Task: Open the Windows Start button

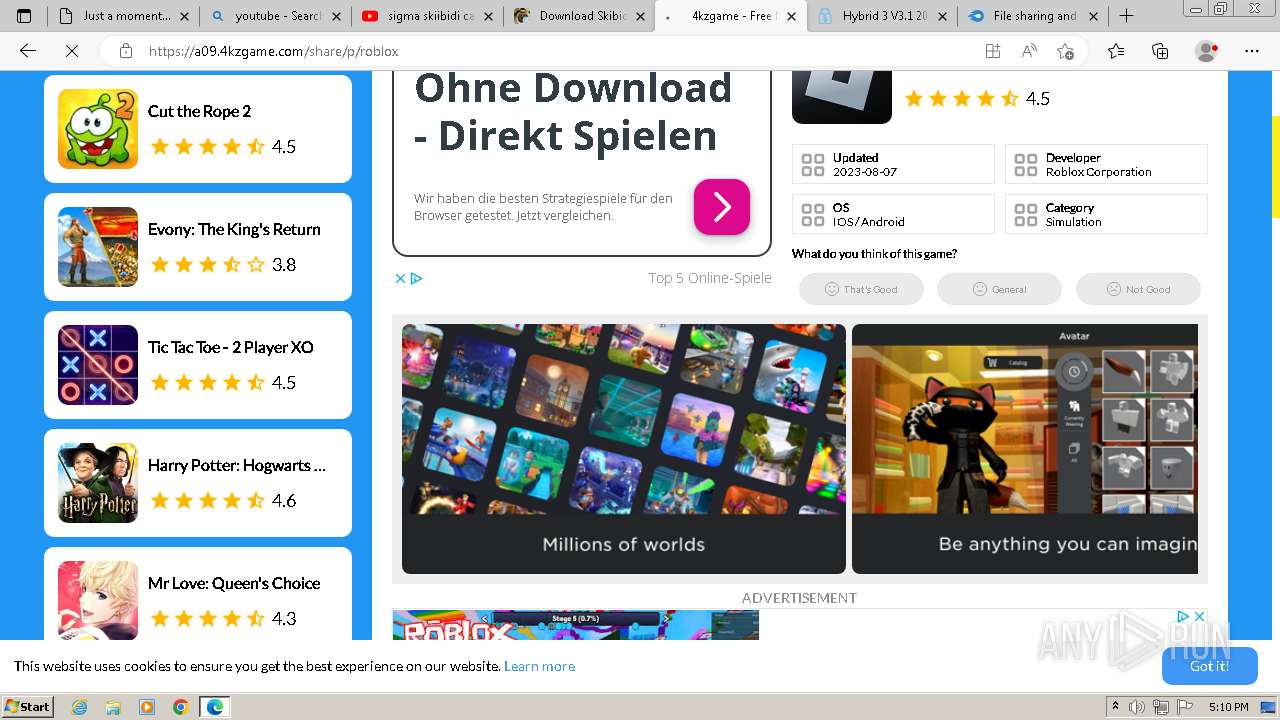Action: click(28, 707)
